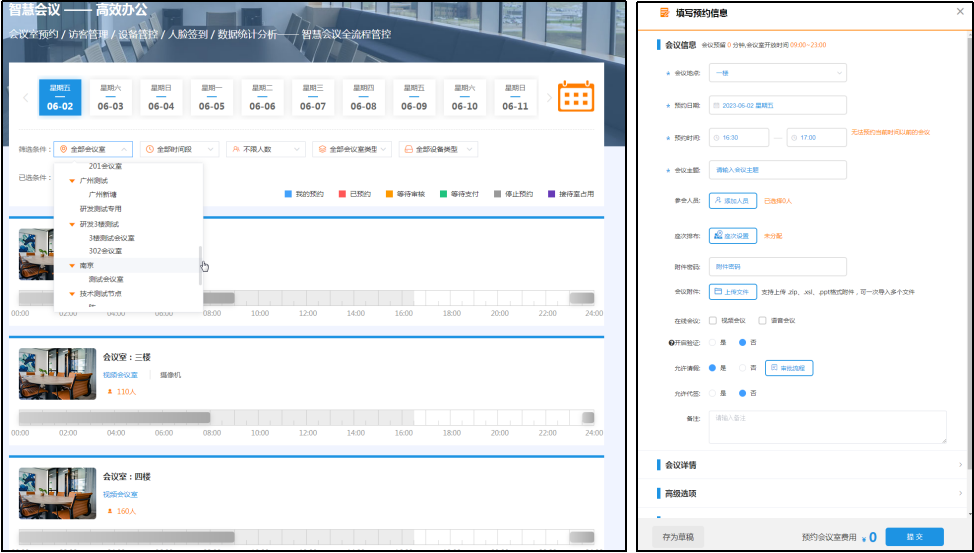The image size is (974, 553).
Task: Check the 语音会议 checkbox
Action: point(762,321)
